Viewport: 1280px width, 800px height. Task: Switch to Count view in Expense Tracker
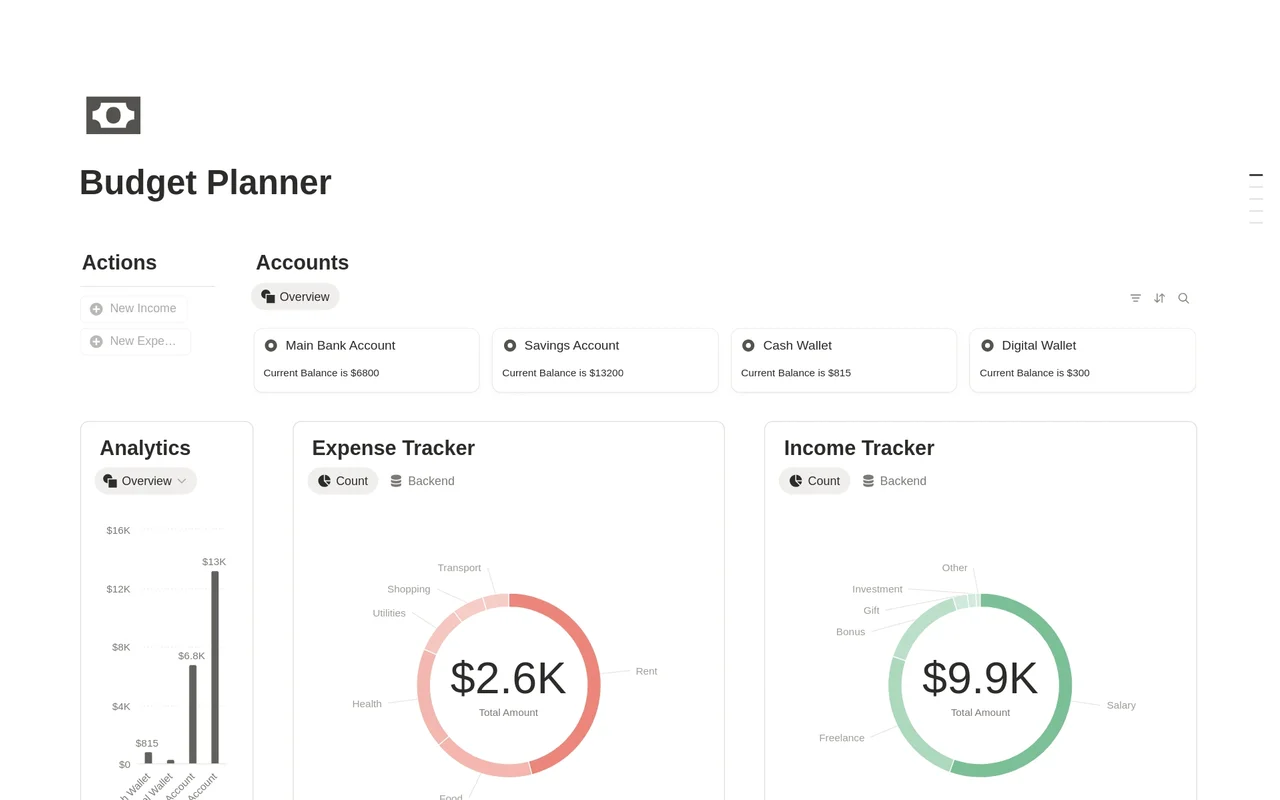[343, 481]
